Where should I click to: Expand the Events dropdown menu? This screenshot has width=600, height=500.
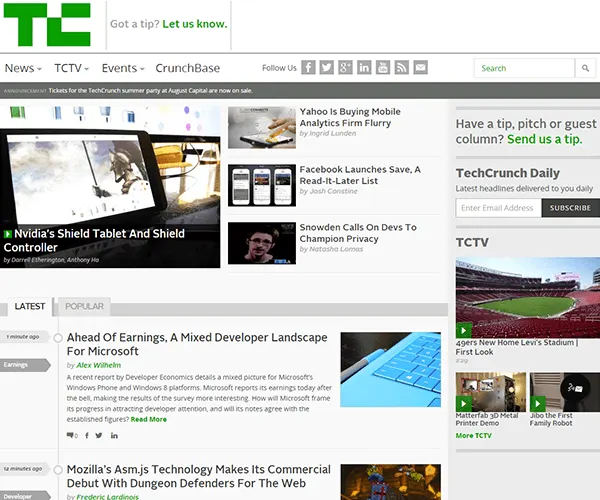pos(123,68)
